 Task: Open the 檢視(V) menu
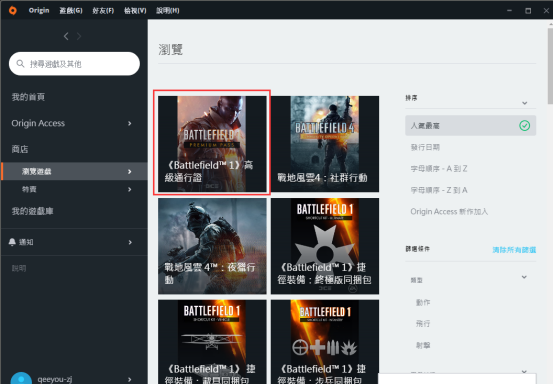point(135,10)
